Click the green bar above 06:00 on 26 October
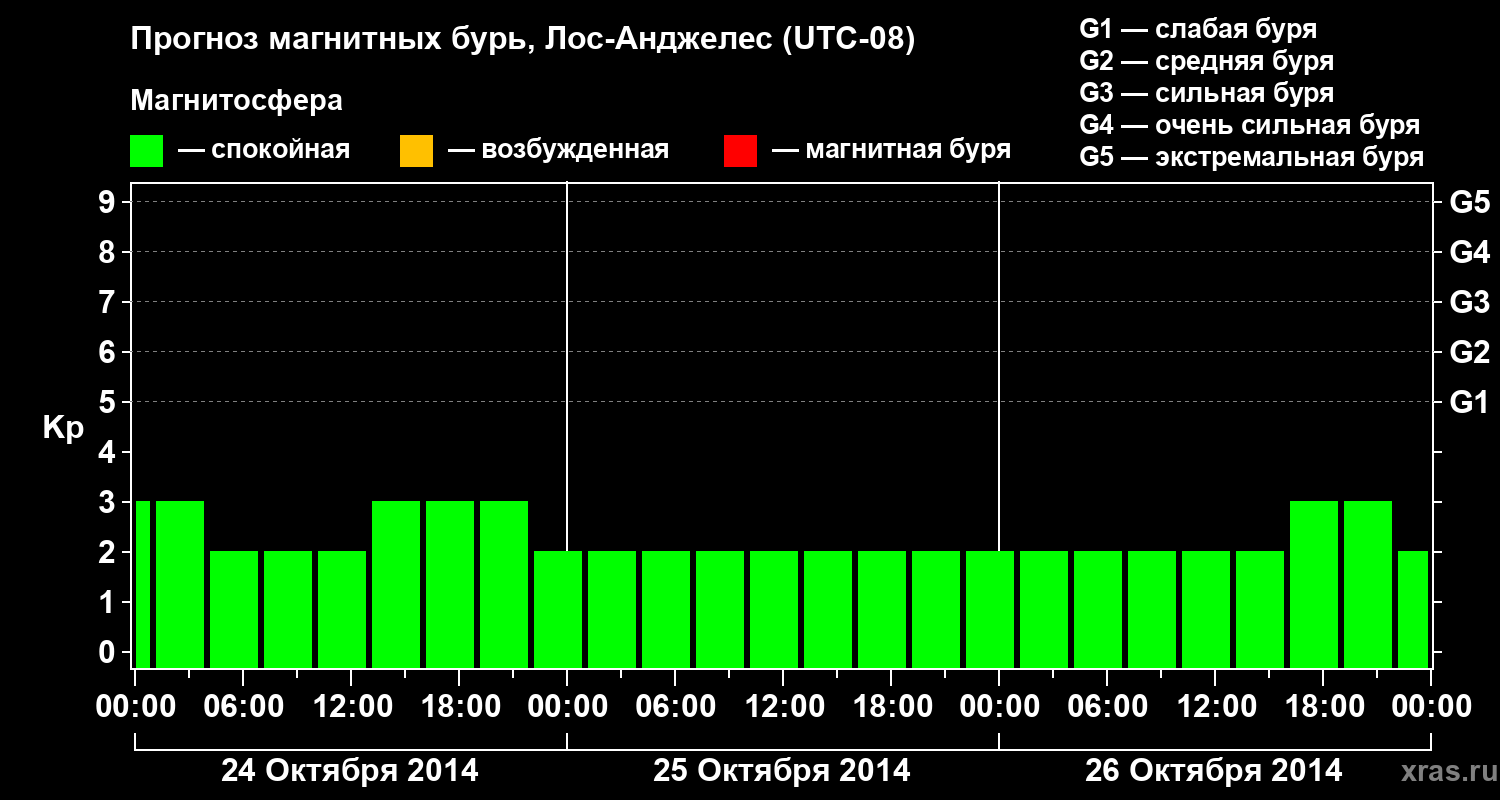 pos(1098,609)
